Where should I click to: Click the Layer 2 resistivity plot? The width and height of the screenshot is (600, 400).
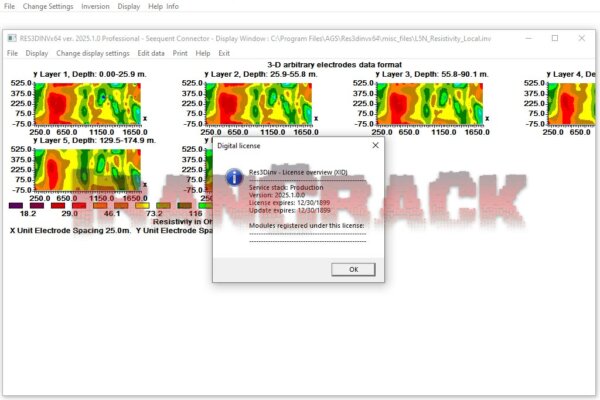point(259,104)
